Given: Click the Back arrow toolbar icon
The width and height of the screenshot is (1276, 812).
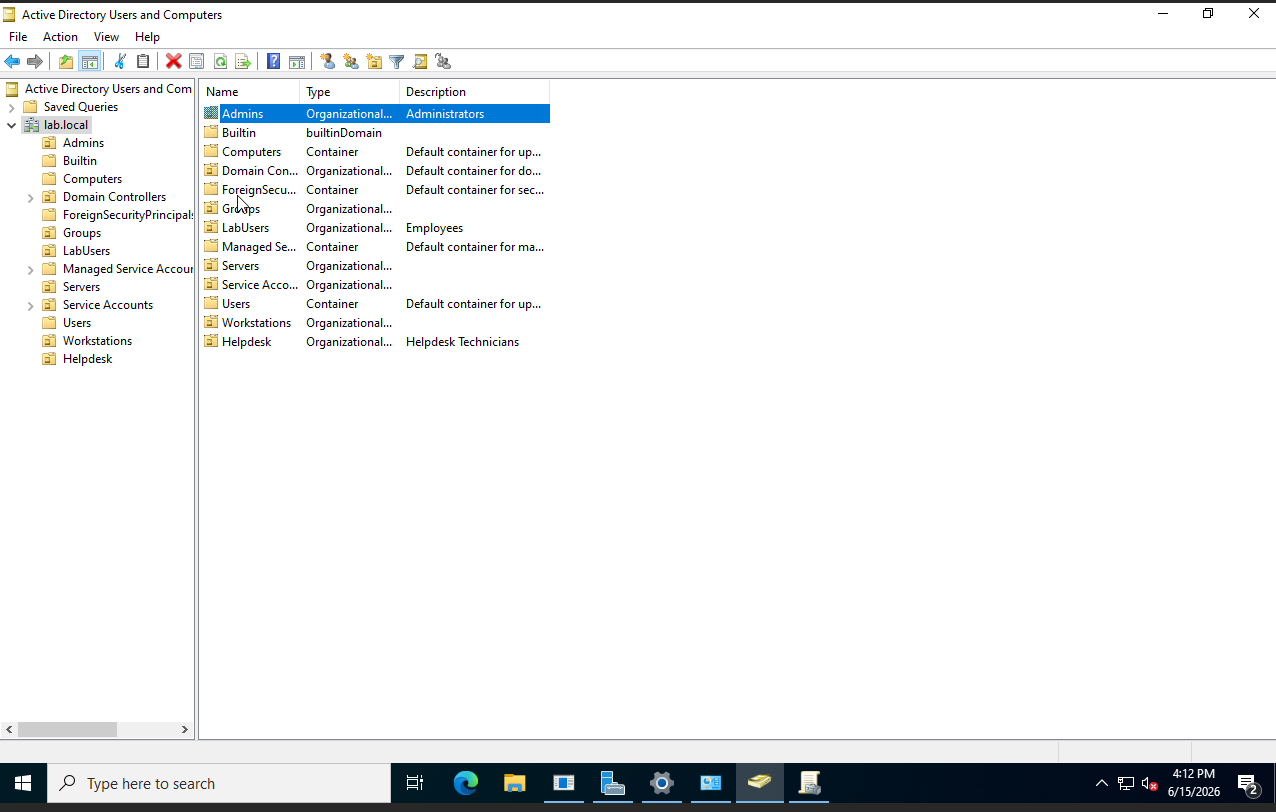Looking at the screenshot, I should click(x=12, y=62).
